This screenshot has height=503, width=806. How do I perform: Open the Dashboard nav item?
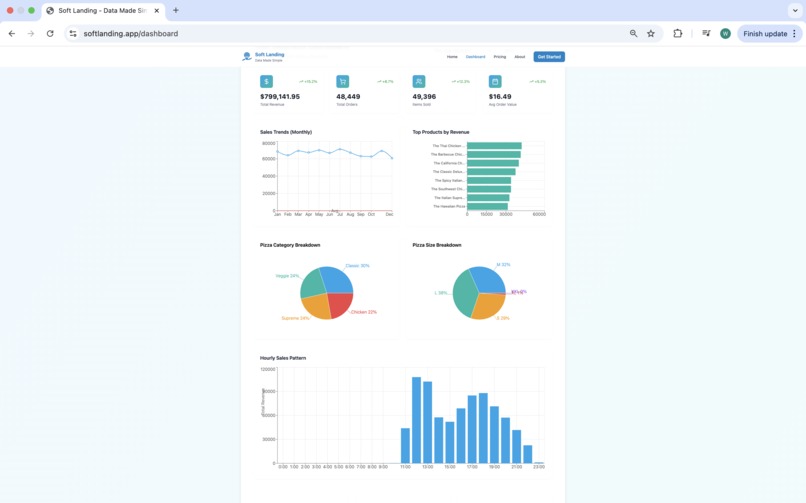(x=475, y=57)
